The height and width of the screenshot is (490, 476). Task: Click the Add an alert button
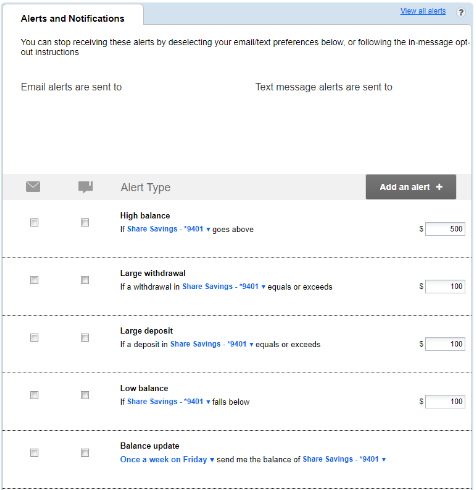click(411, 187)
